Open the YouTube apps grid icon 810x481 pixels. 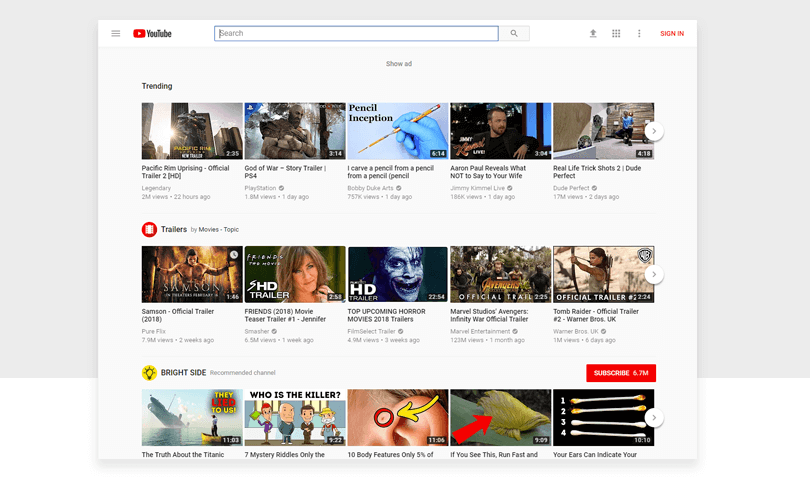[x=616, y=34]
